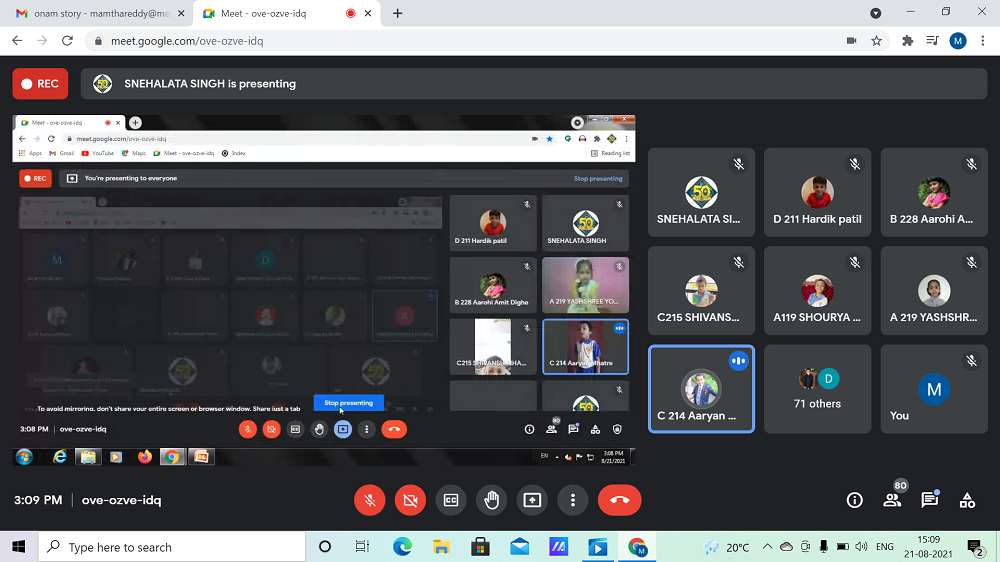
Task: Turn on the camera
Action: pyautogui.click(x=410, y=500)
